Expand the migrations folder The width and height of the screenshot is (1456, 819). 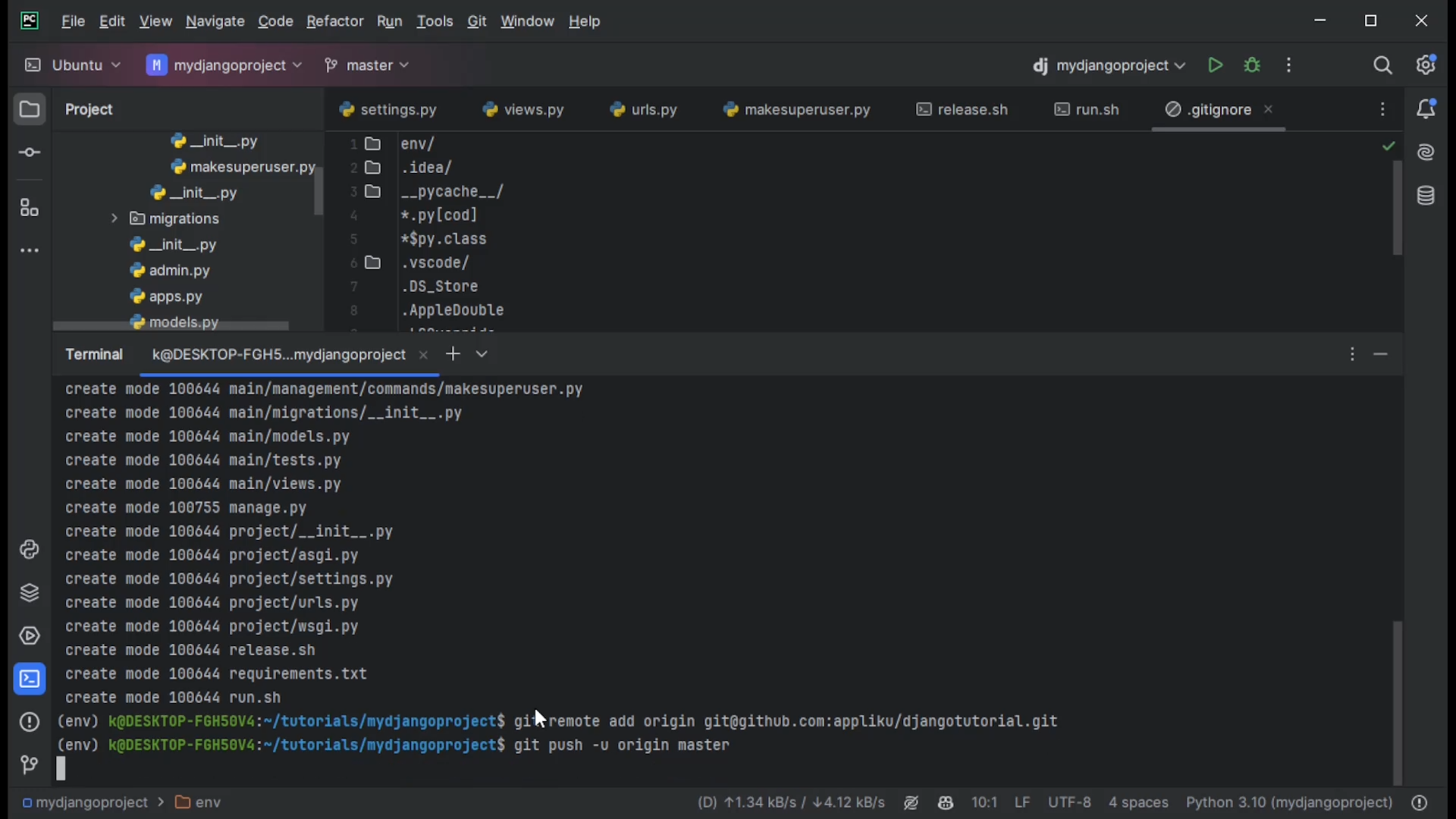114,218
